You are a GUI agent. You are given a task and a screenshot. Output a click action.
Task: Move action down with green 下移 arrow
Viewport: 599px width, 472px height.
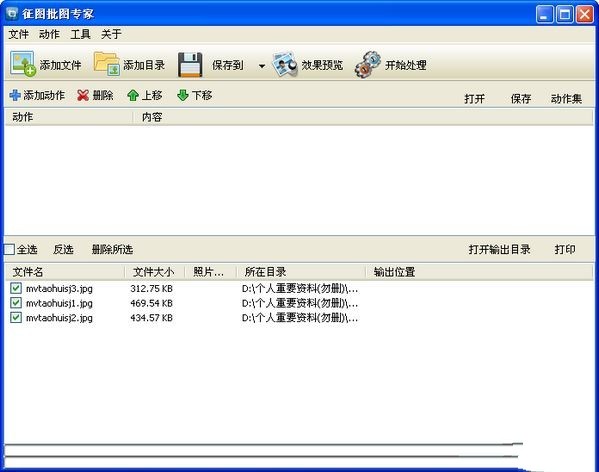point(183,95)
